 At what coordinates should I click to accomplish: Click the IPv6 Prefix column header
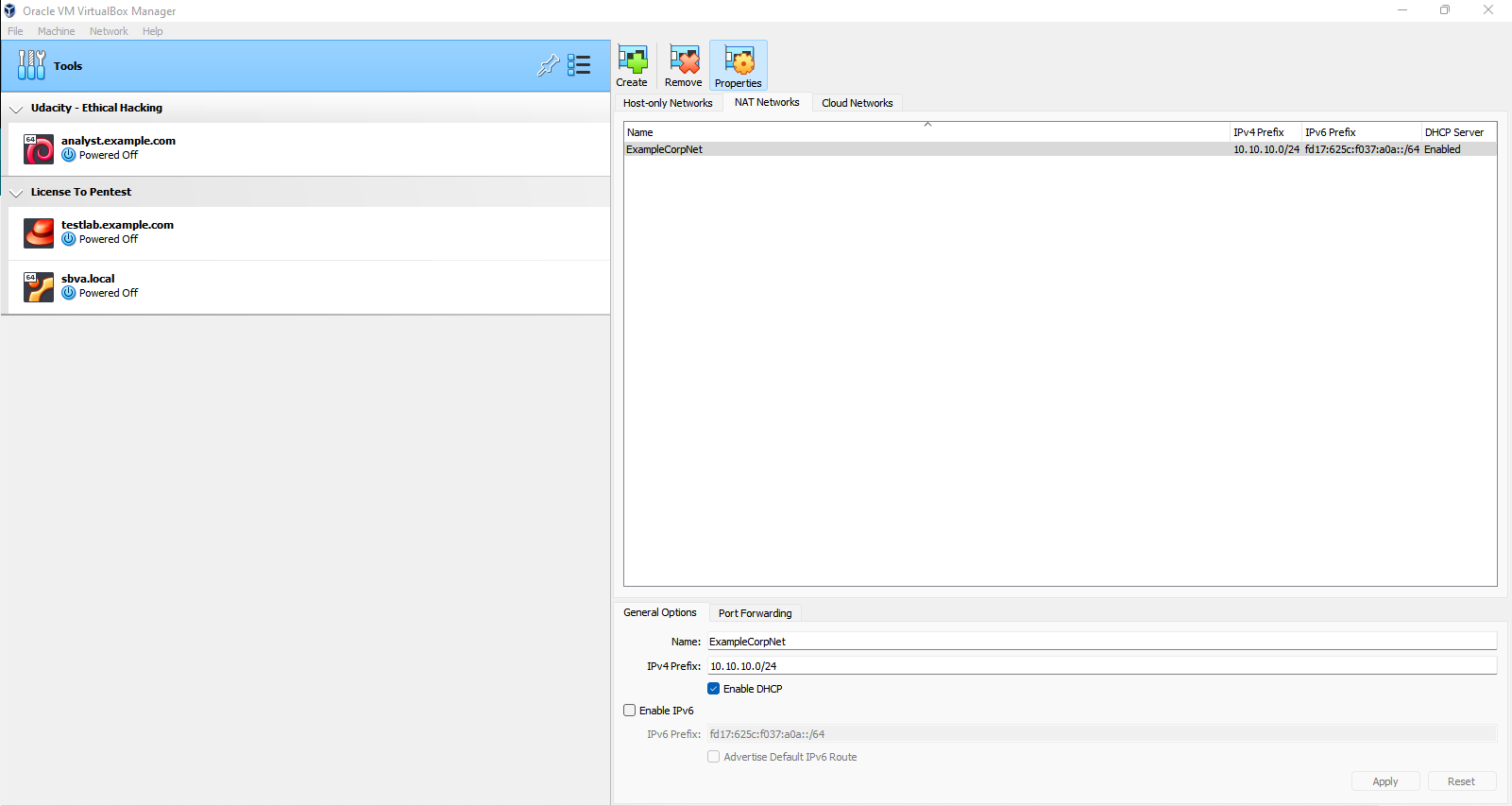pos(1362,132)
